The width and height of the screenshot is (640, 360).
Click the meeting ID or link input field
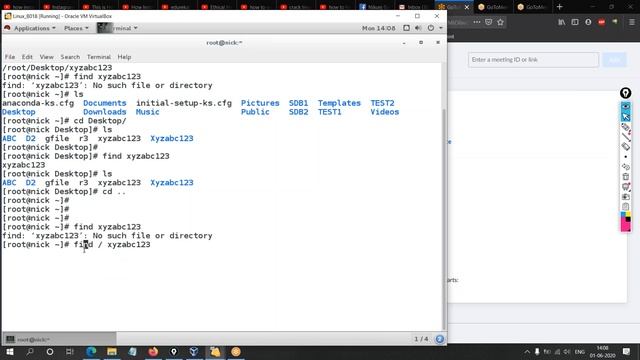[x=533, y=60]
